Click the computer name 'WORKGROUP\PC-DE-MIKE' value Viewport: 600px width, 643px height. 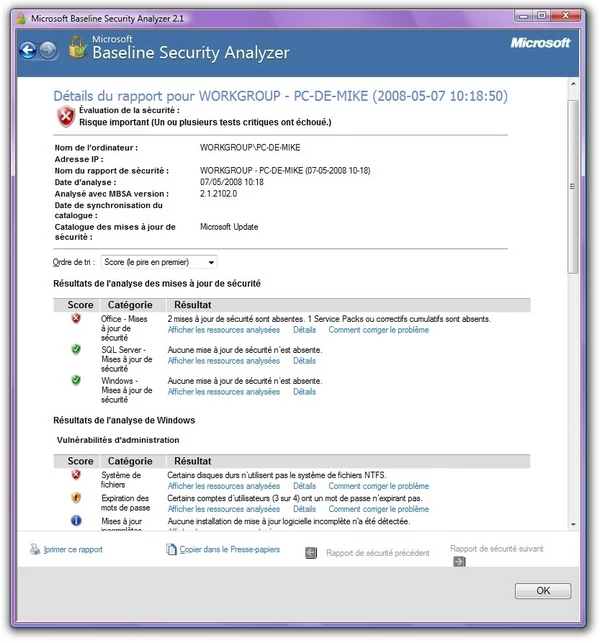(250, 148)
